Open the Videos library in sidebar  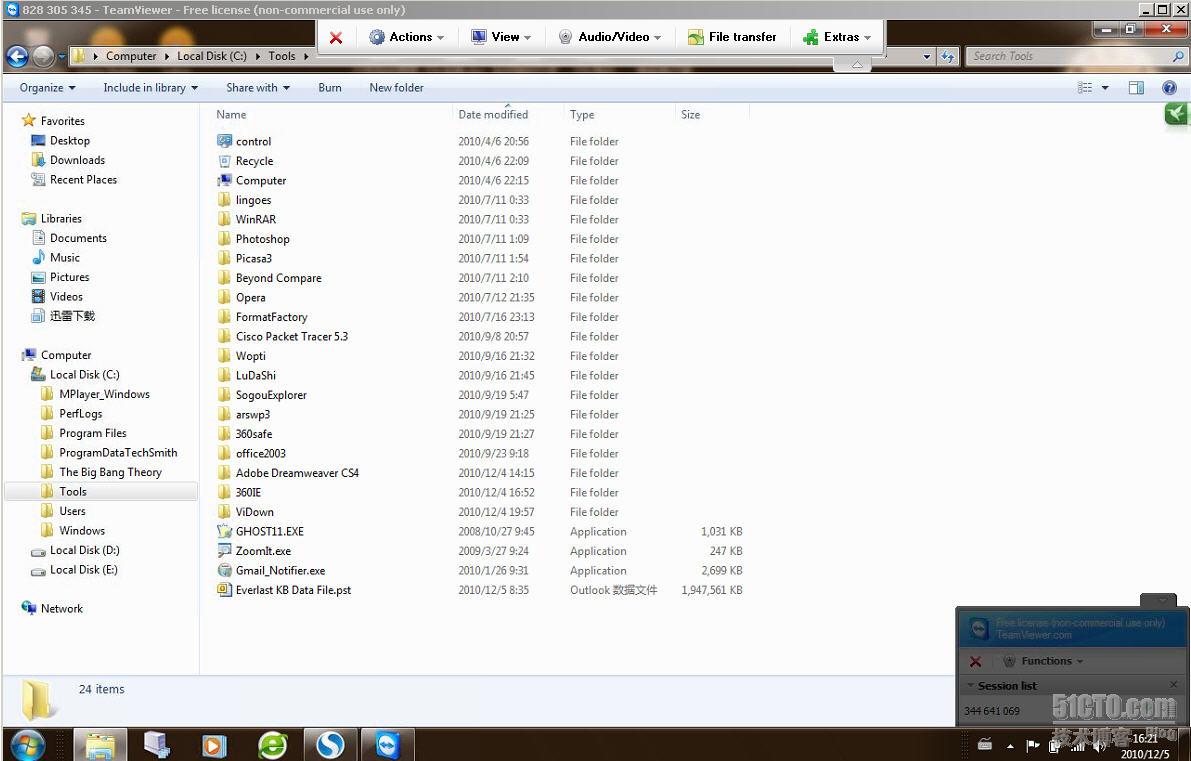57,297
